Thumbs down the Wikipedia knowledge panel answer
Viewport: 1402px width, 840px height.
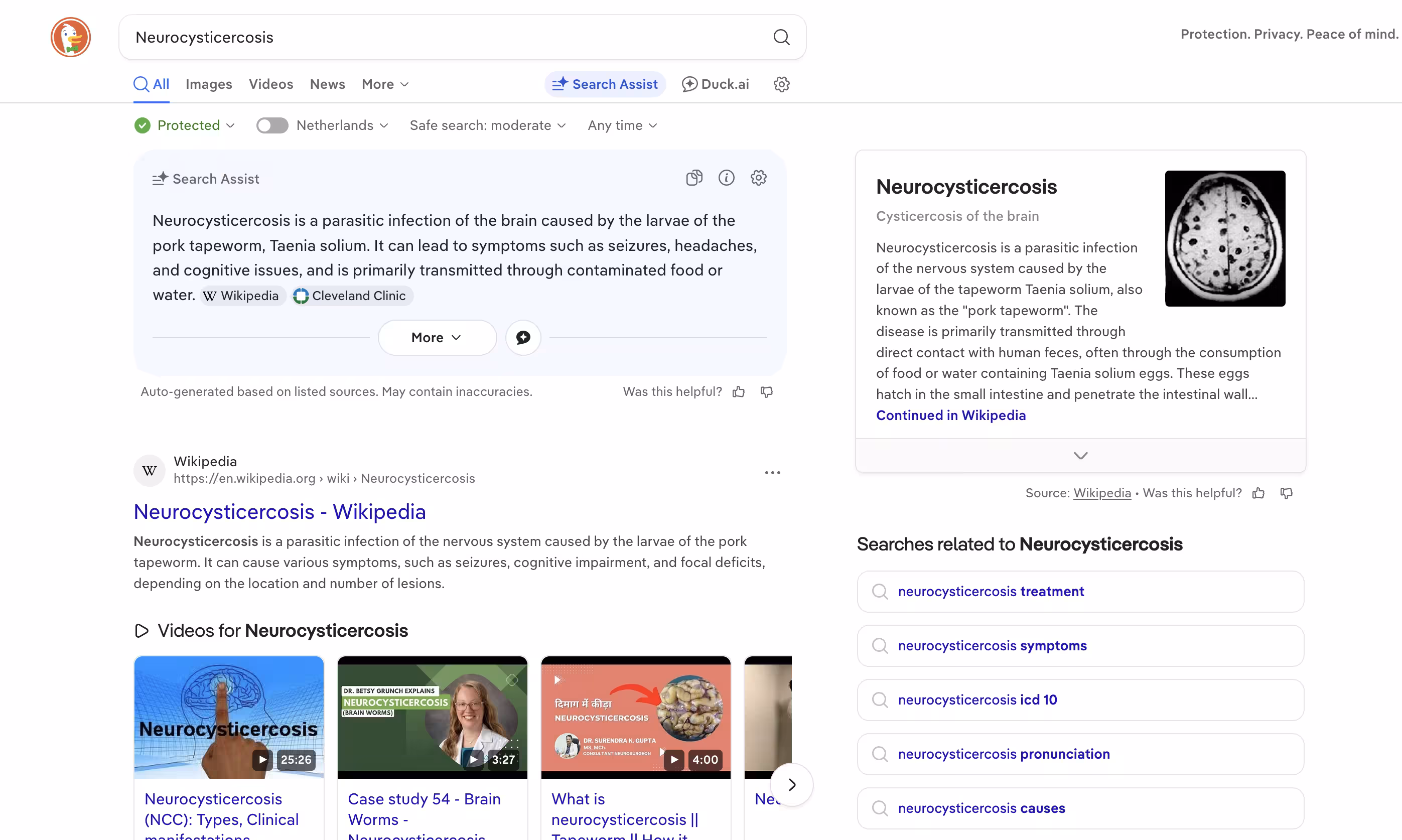pos(1286,493)
